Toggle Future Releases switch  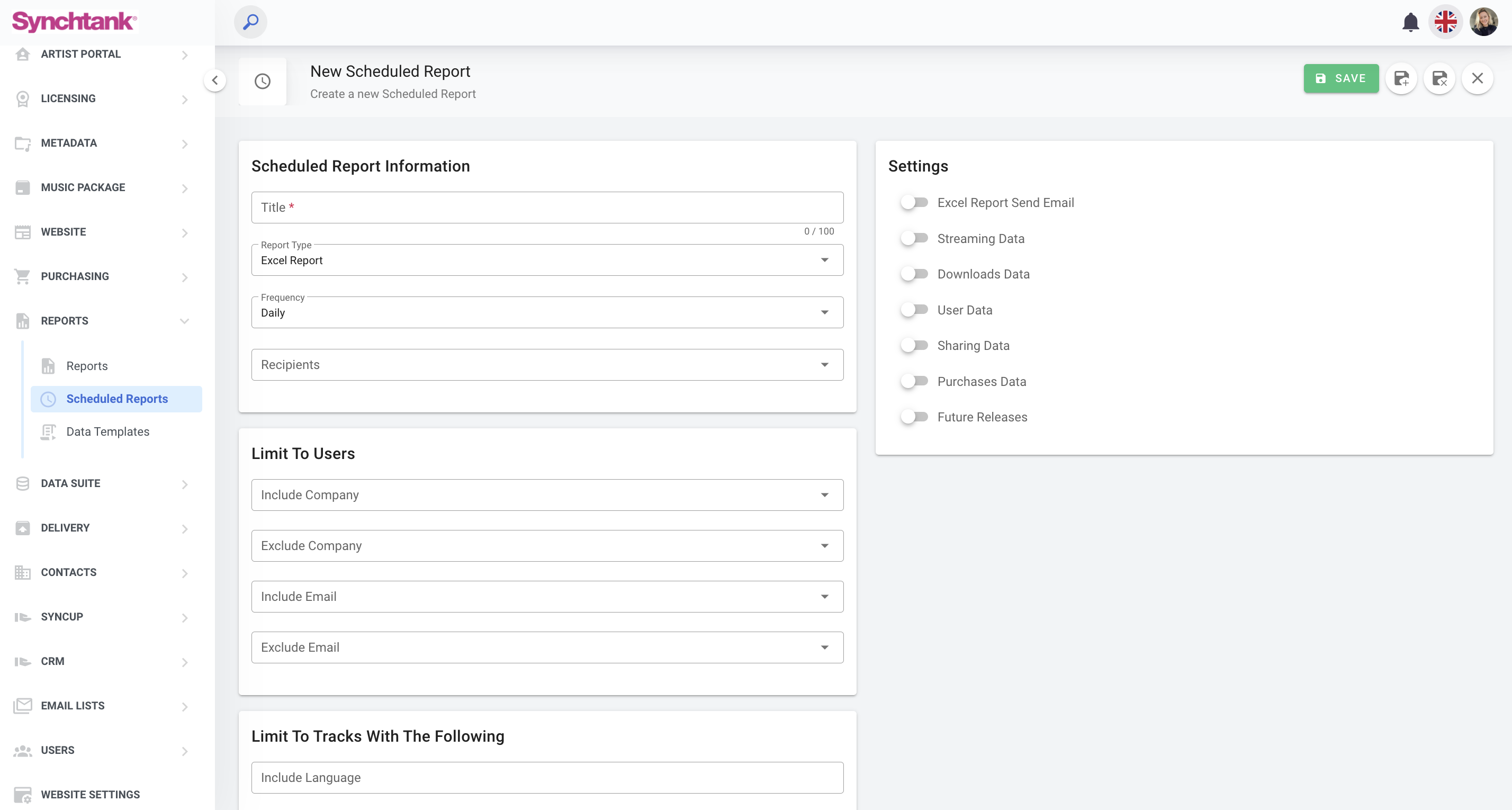click(x=914, y=417)
